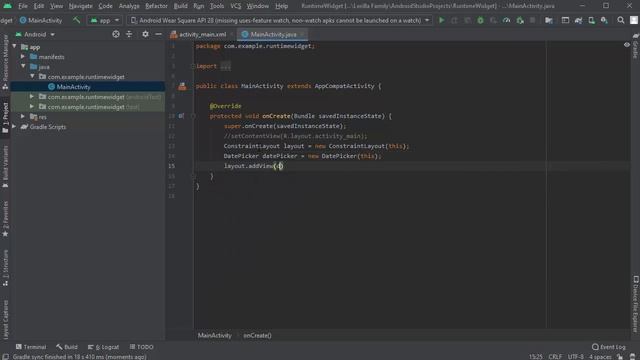Screen dimensions: 640x360
Task: Open TODO tool window
Action: (142, 347)
